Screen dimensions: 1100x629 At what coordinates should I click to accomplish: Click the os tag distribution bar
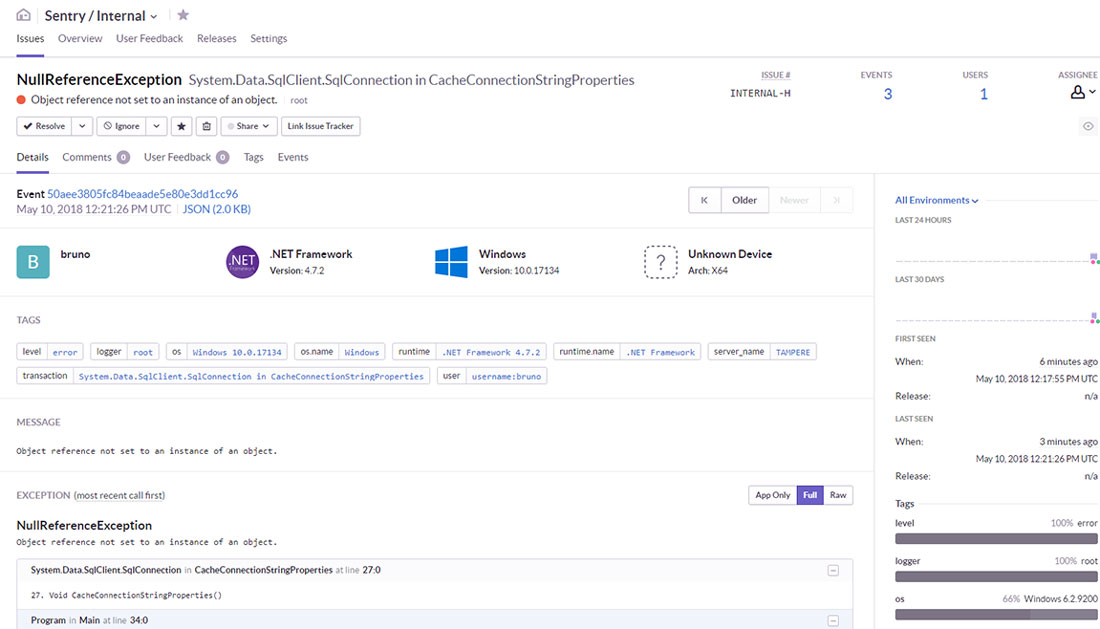pyautogui.click(x=996, y=614)
